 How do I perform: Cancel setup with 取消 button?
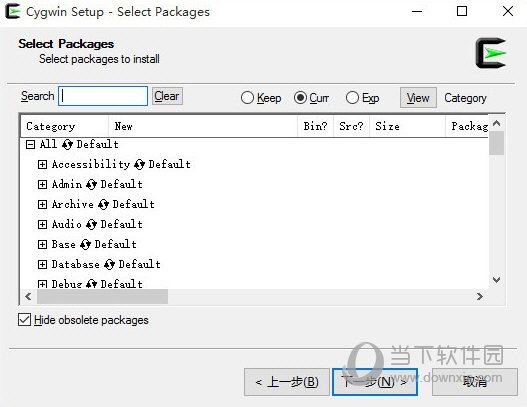pos(475,382)
